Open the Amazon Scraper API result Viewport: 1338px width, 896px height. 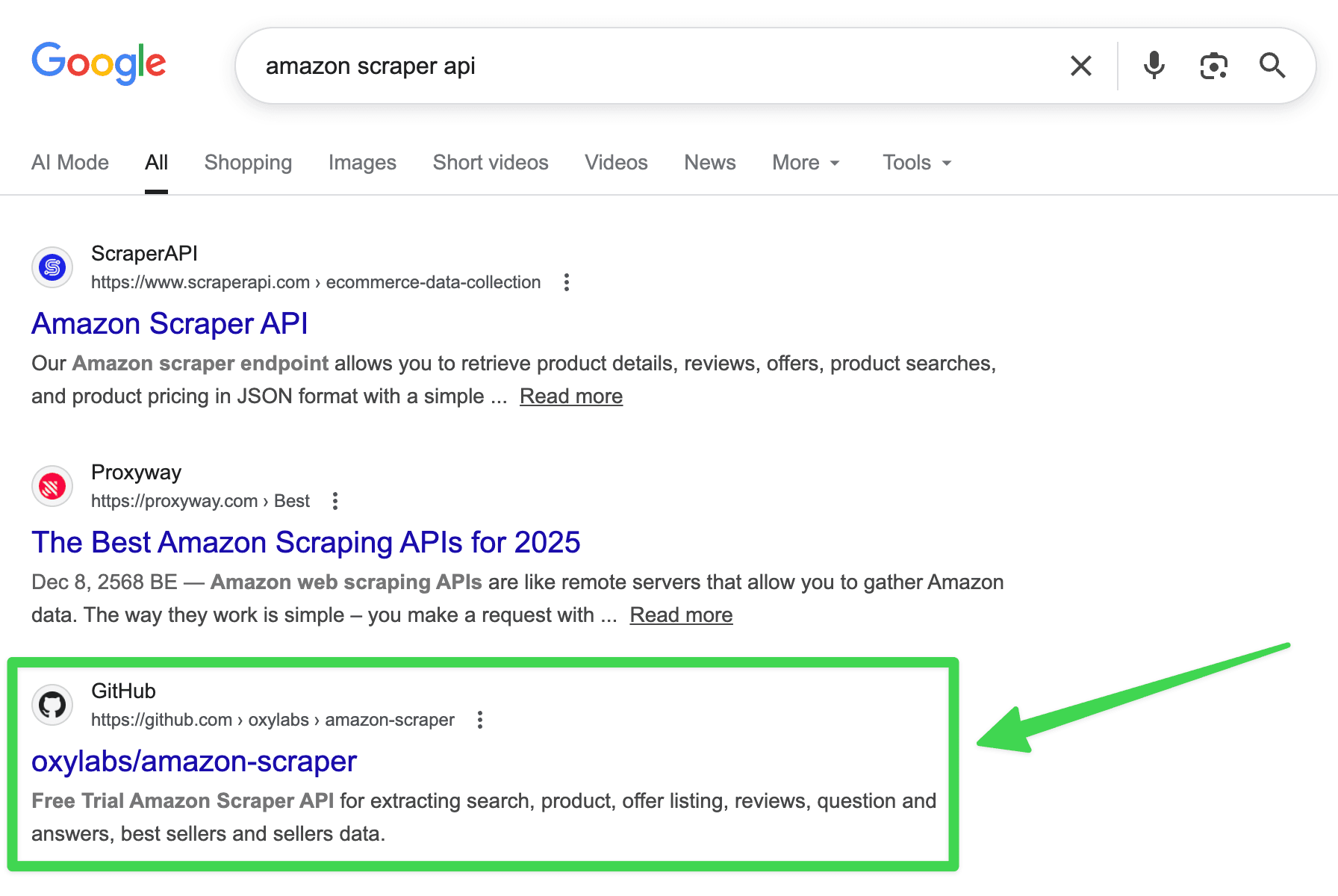[x=169, y=324]
